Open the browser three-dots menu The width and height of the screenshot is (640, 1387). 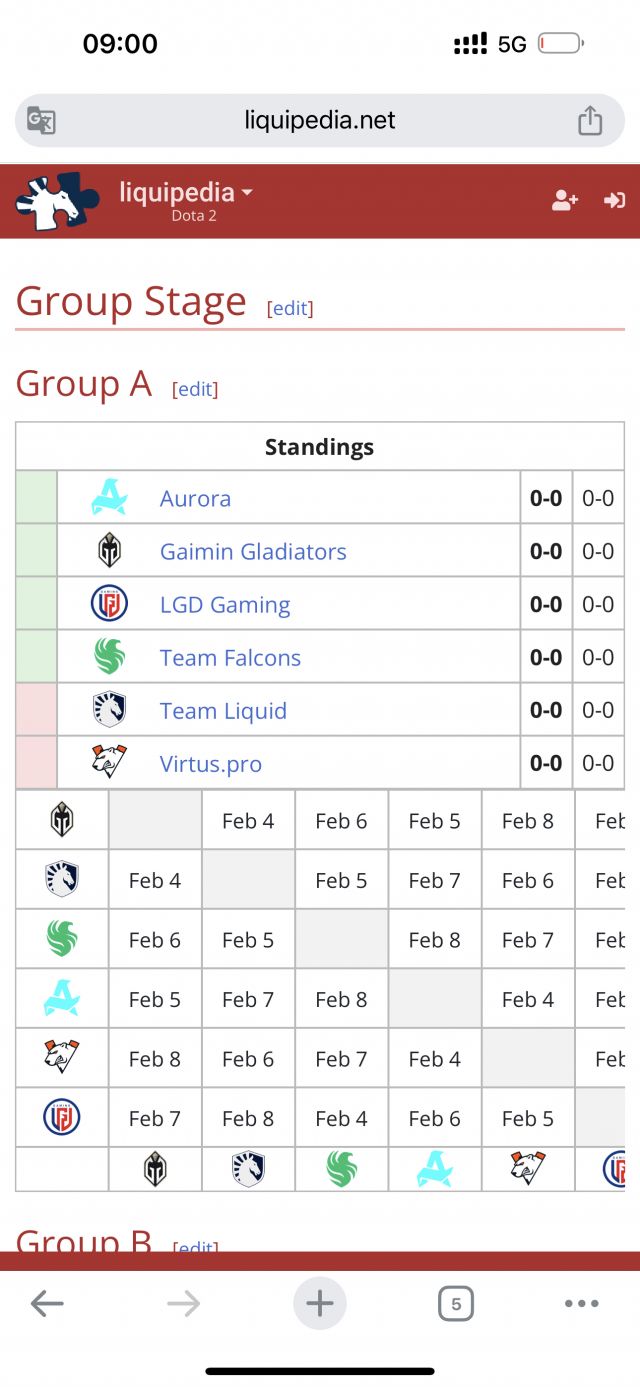(x=581, y=1304)
